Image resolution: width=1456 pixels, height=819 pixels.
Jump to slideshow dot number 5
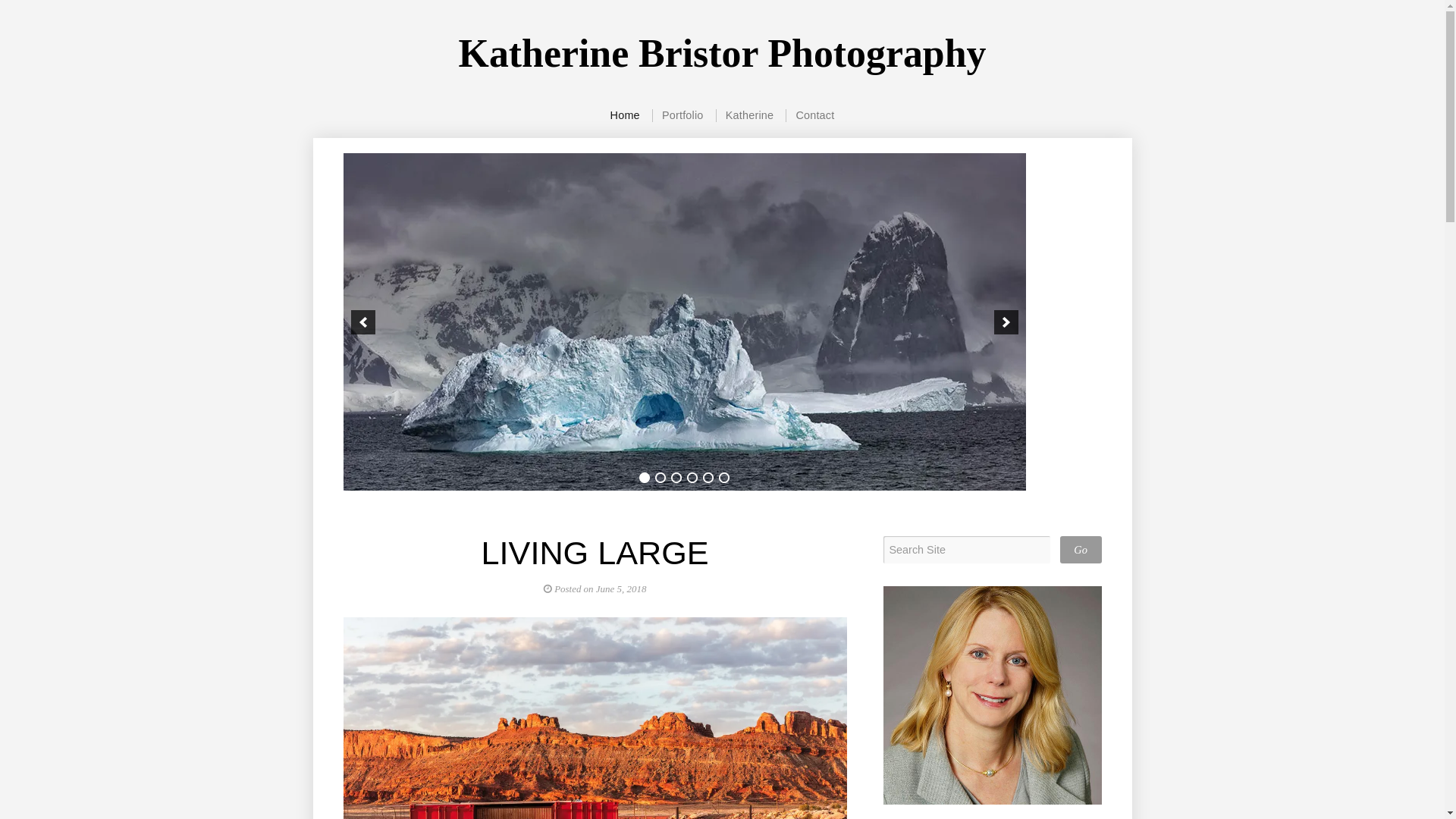tap(708, 478)
